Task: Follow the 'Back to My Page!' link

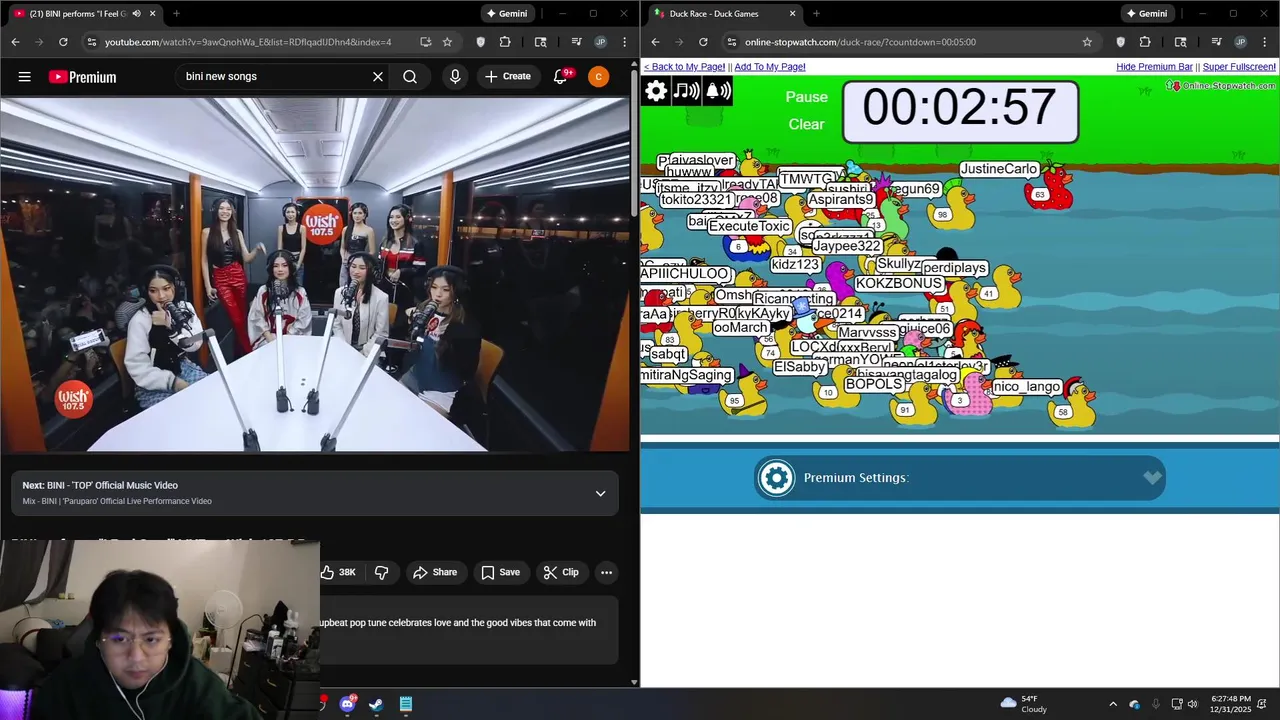Action: (684, 67)
